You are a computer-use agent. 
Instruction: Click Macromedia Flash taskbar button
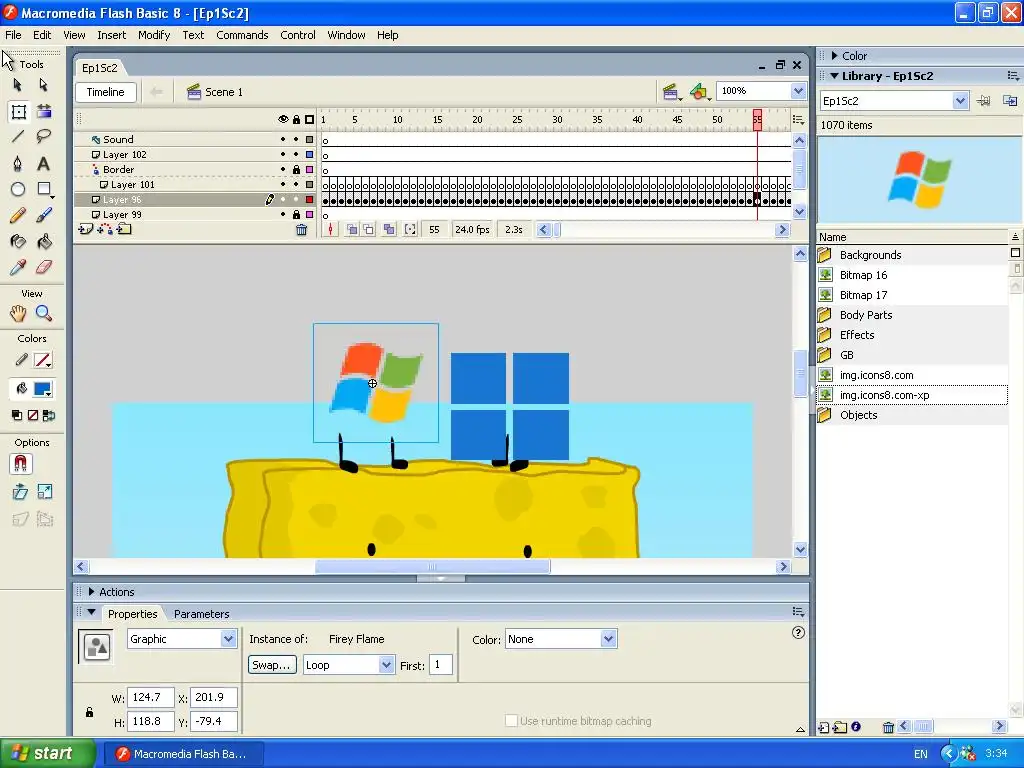(184, 754)
